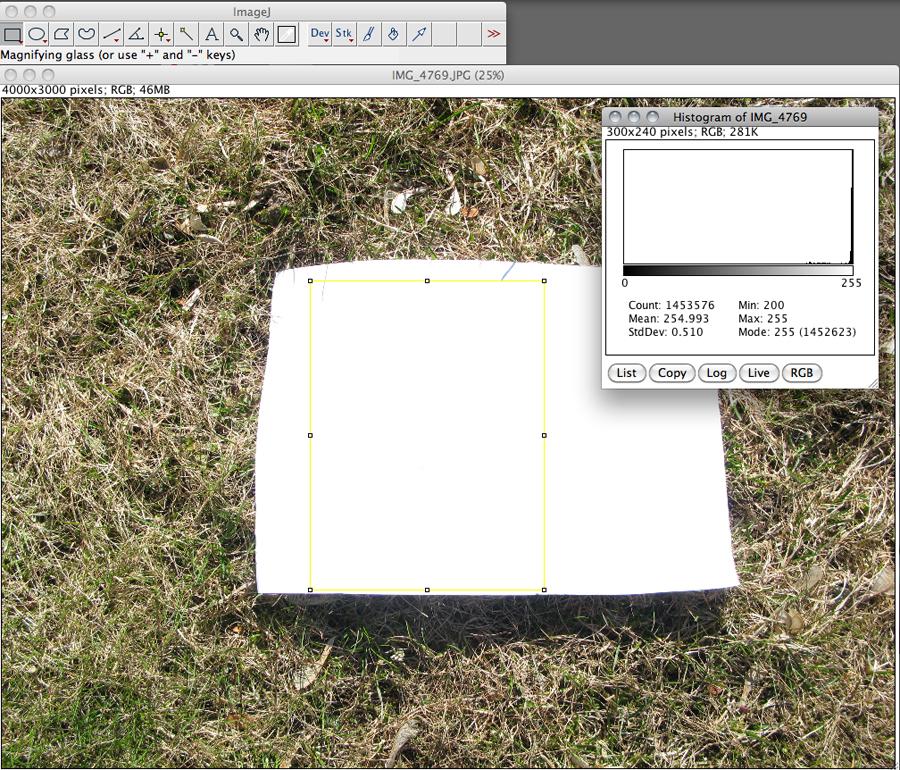Select the Straight line tool
Screen dimensions: 900x770
pos(111,34)
